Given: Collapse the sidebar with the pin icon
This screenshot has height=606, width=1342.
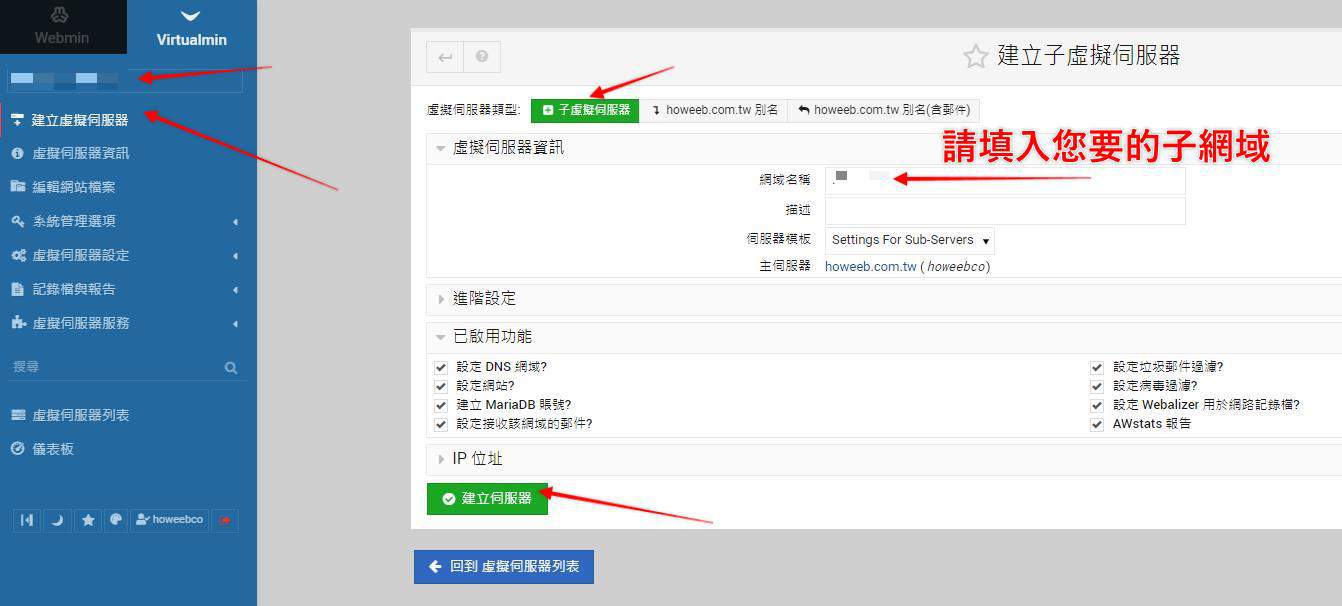Looking at the screenshot, I should (27, 520).
